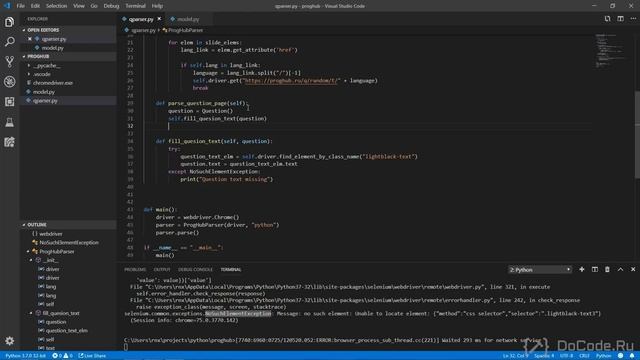Collapse fill_quesion_text node in Outline
This screenshot has width=640, height=360.
[31, 313]
